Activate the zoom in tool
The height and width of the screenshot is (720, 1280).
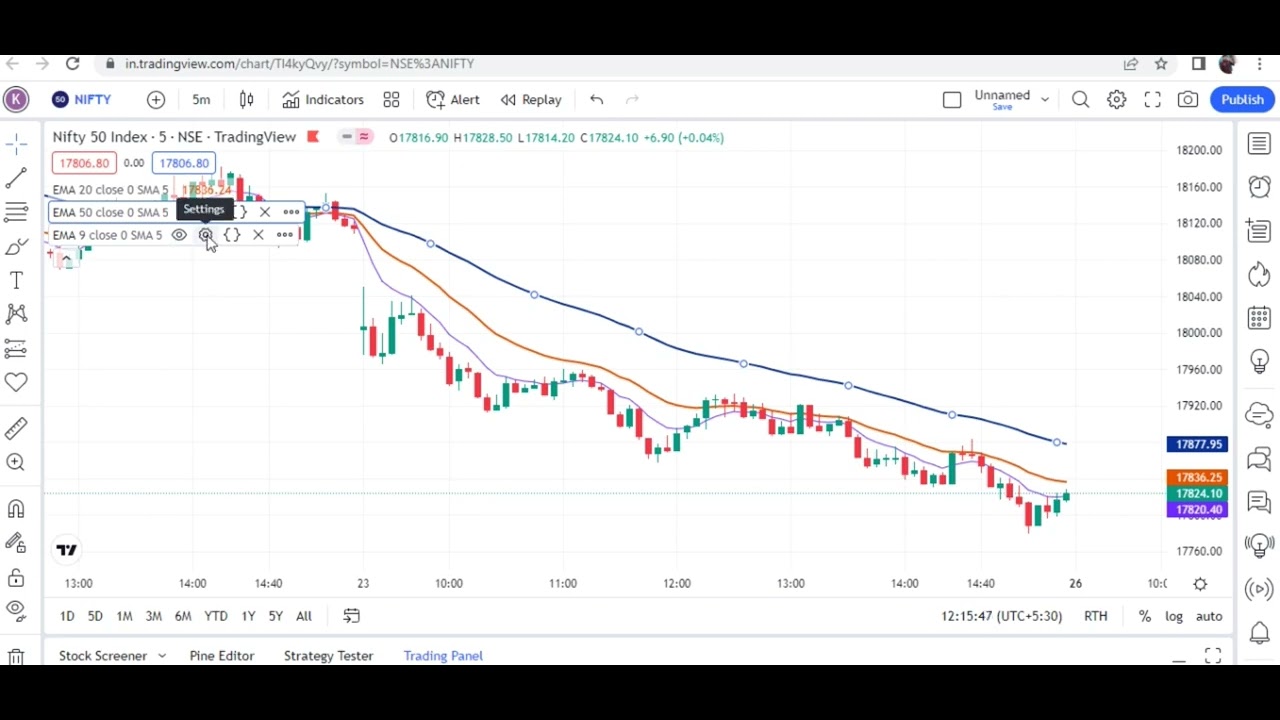16,462
